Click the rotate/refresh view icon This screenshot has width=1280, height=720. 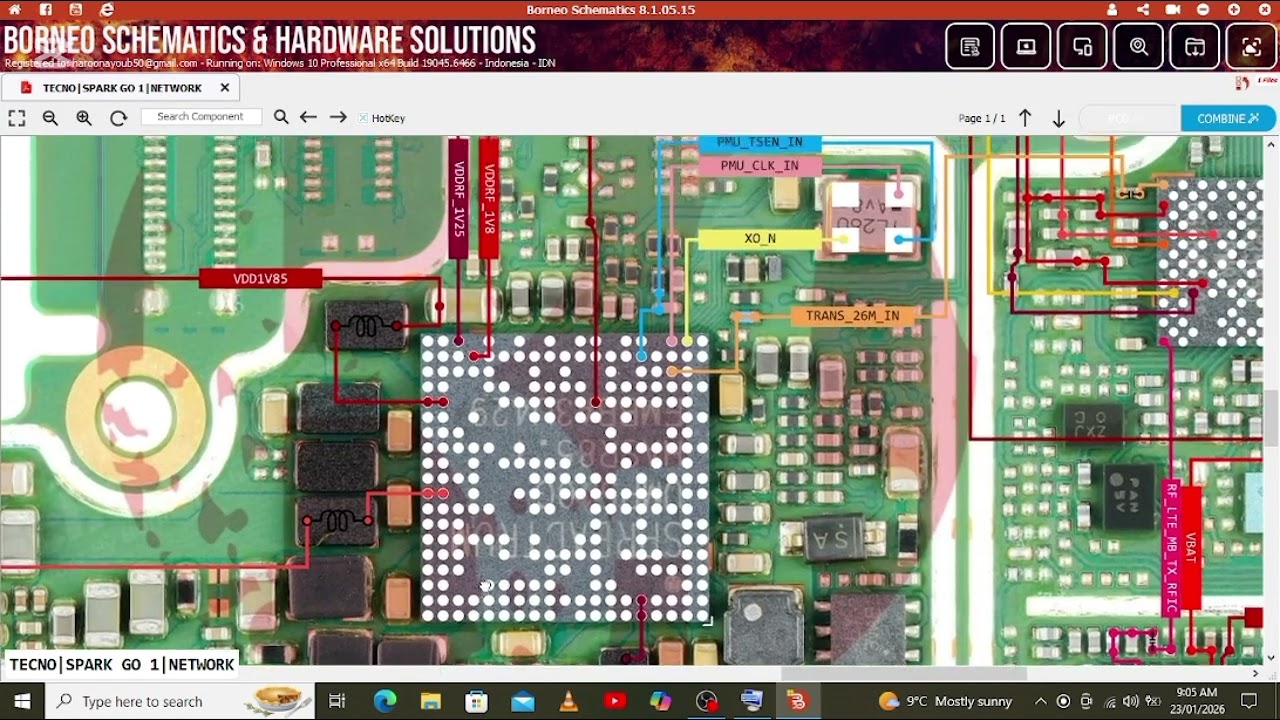point(118,118)
